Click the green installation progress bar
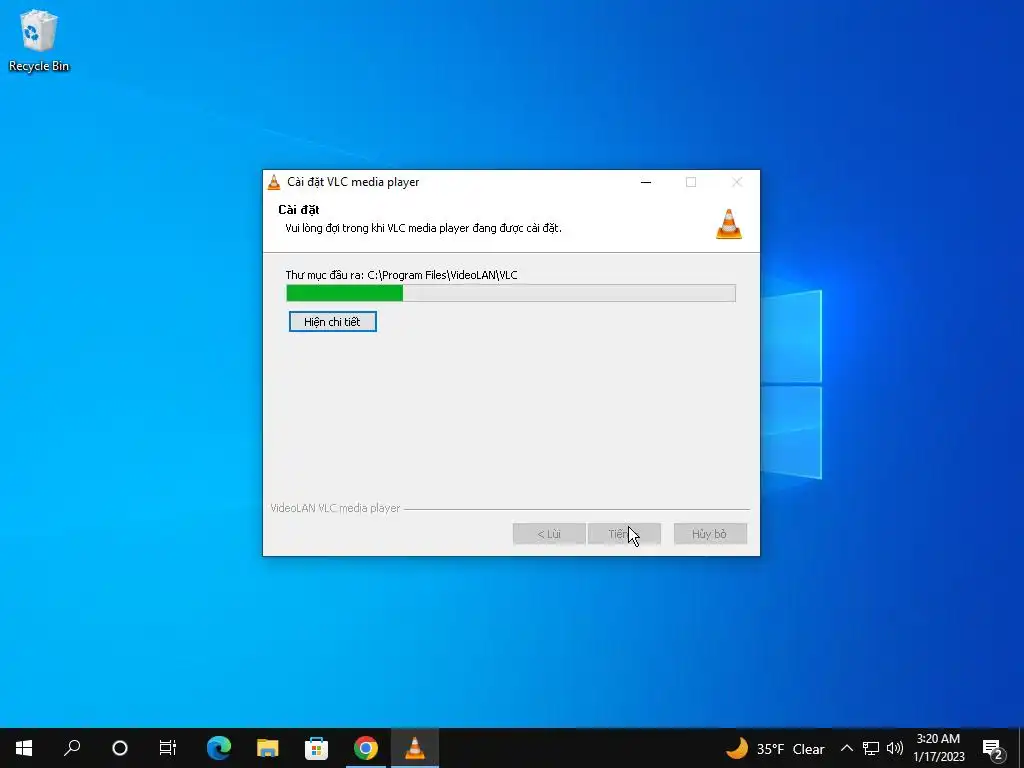Image resolution: width=1024 pixels, height=768 pixels. click(x=511, y=293)
